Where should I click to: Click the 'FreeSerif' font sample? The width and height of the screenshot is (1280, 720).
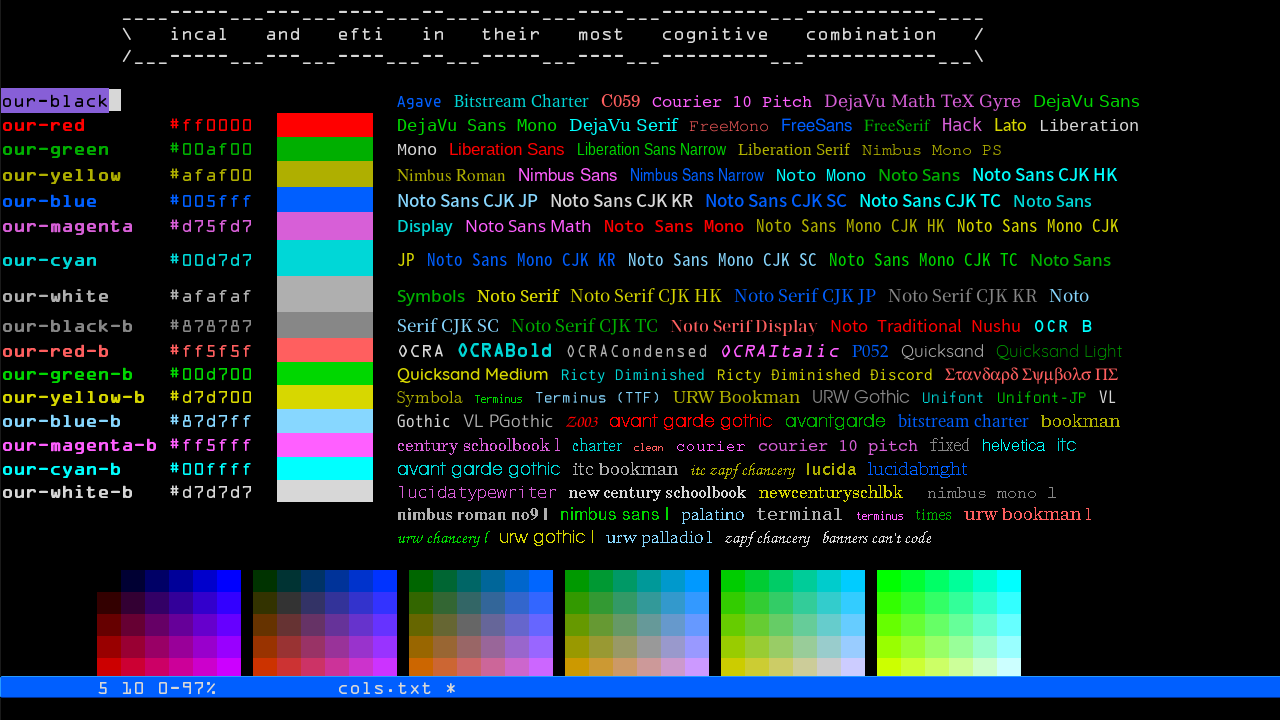click(x=896, y=126)
